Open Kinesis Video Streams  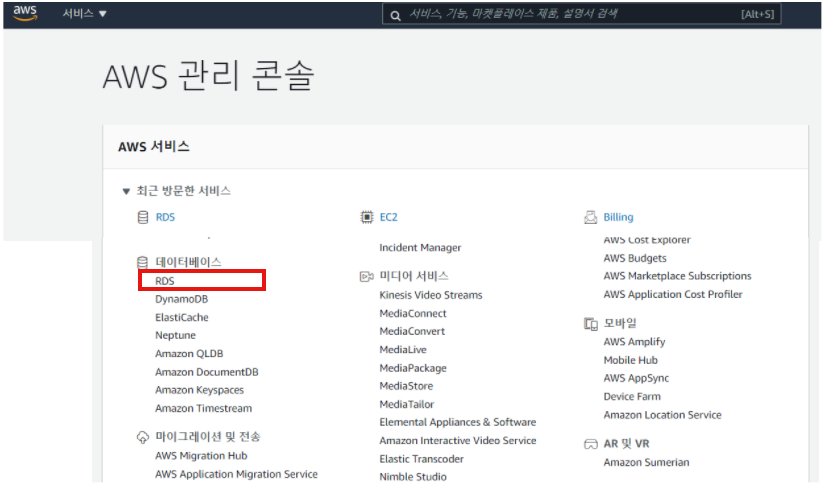430,295
